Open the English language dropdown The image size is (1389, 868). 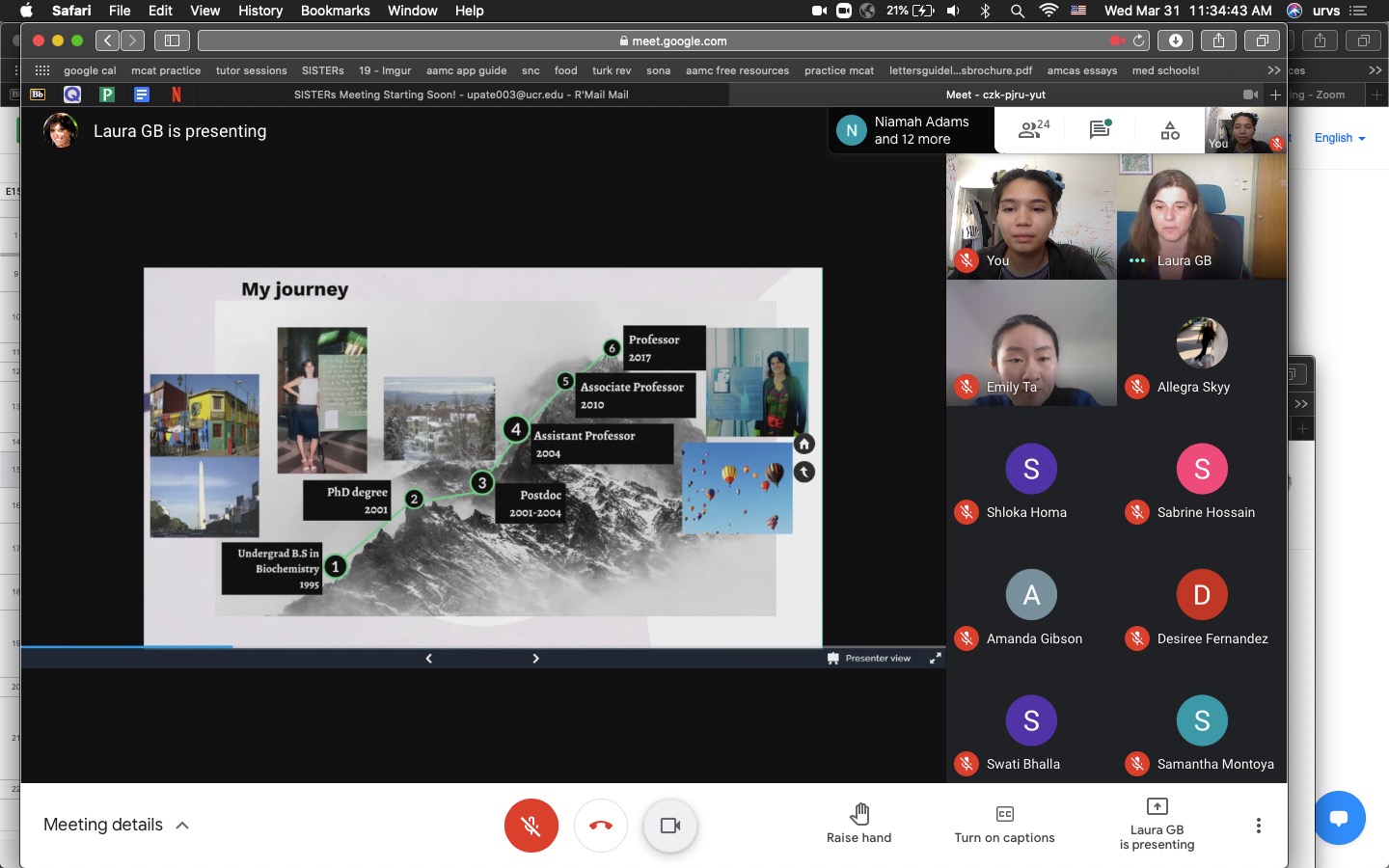click(1340, 138)
